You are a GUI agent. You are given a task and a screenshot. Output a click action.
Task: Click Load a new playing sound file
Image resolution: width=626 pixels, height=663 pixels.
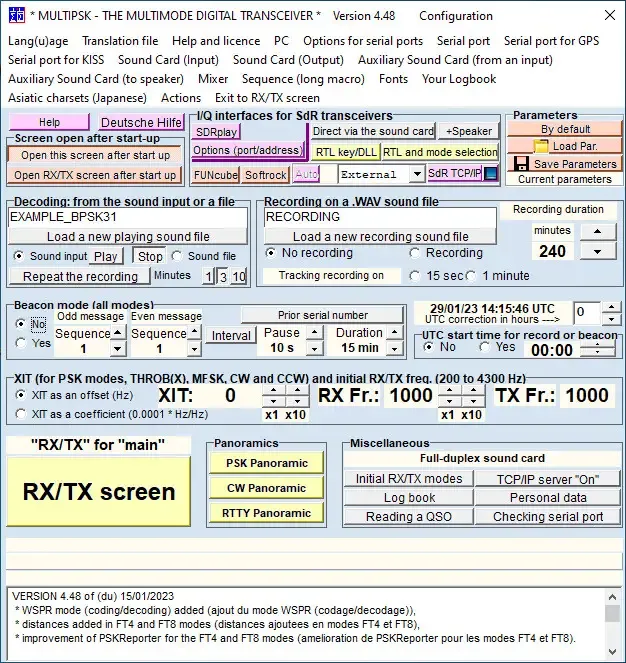pyautogui.click(x=128, y=236)
